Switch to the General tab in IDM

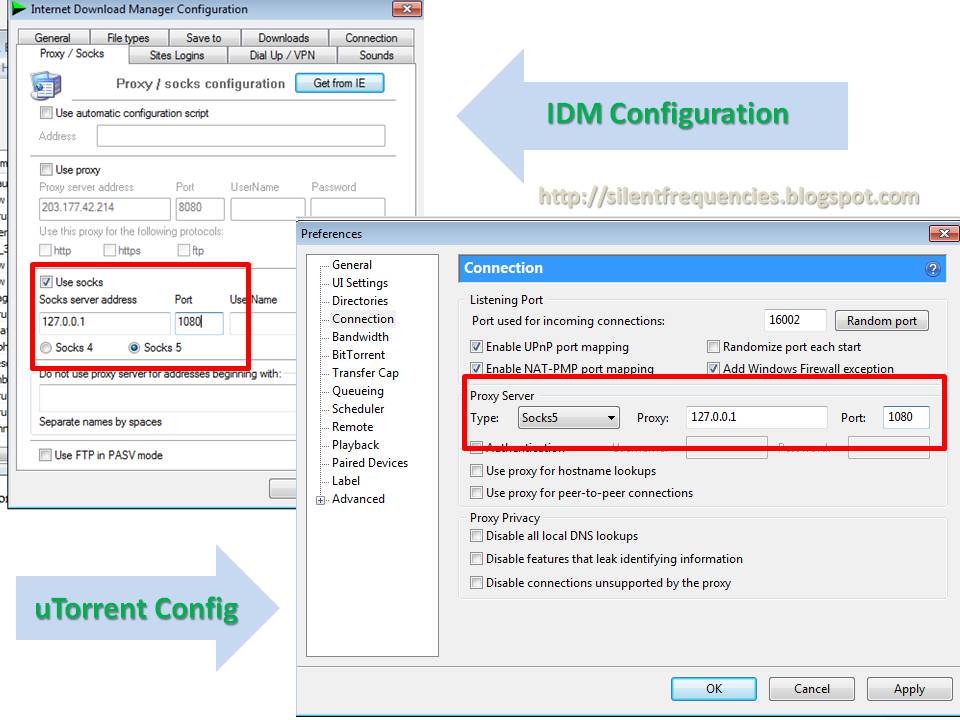(53, 37)
